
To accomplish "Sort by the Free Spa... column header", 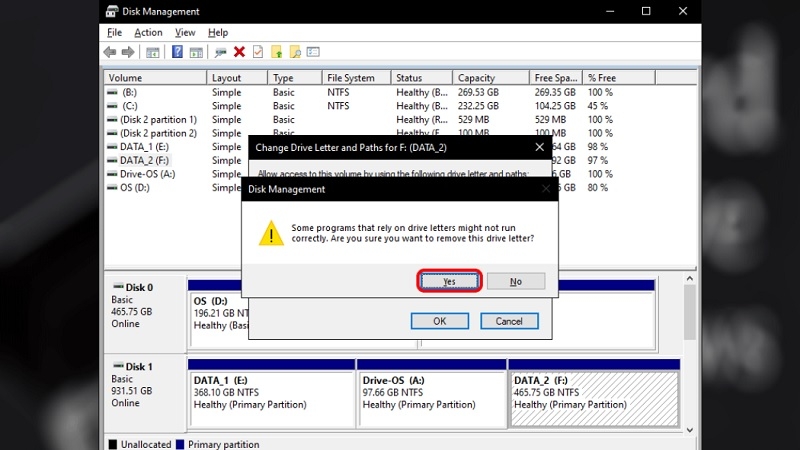I will (x=556, y=78).
